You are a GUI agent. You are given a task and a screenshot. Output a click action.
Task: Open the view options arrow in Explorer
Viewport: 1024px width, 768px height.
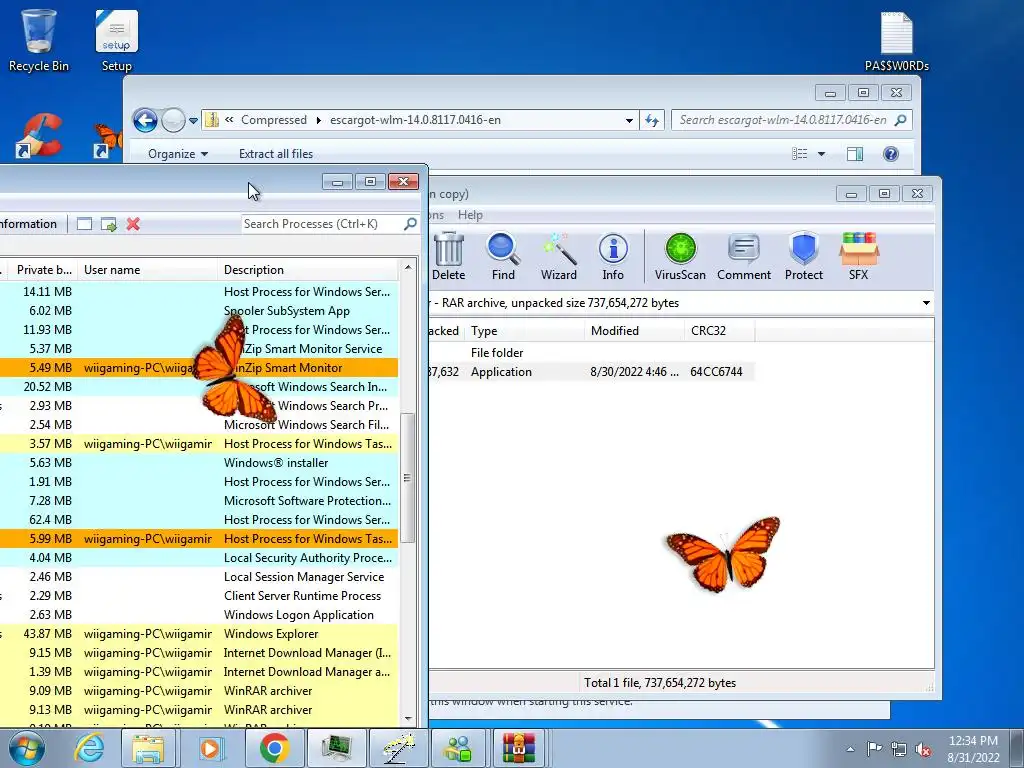pos(822,154)
